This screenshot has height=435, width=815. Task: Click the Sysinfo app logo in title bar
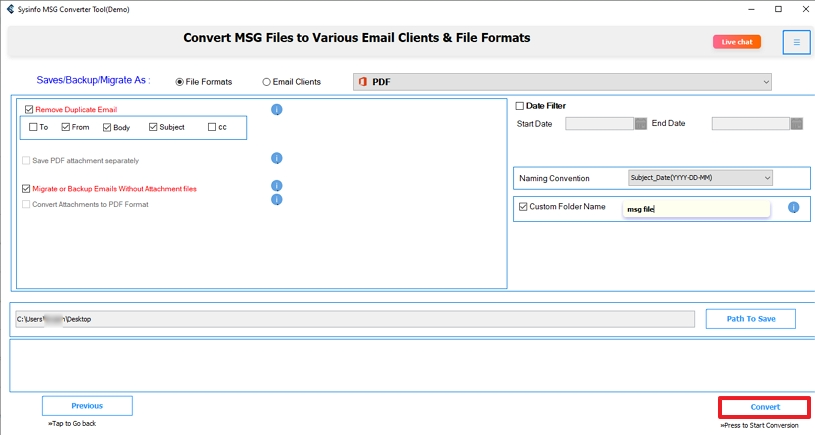click(10, 9)
